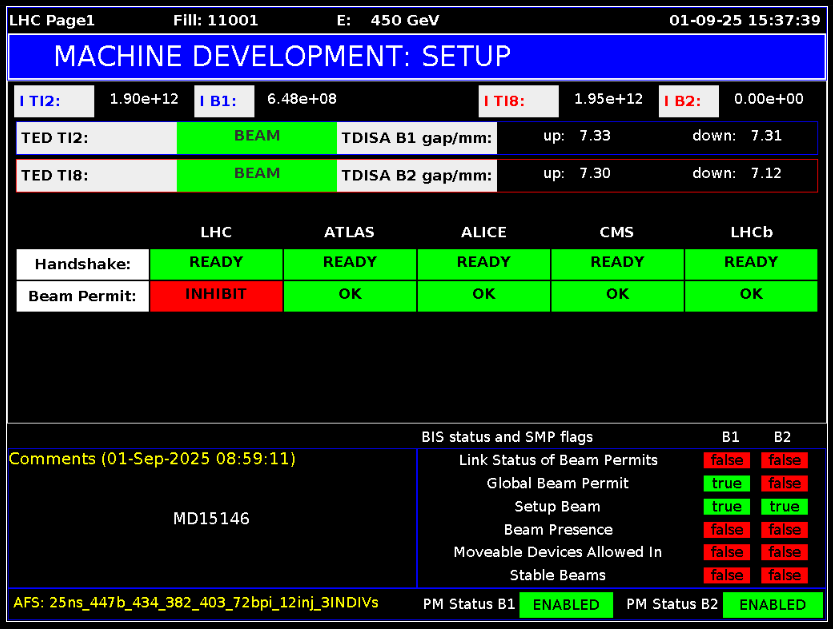Click the CMS column header
Screen dimensions: 833x629
click(x=617, y=232)
